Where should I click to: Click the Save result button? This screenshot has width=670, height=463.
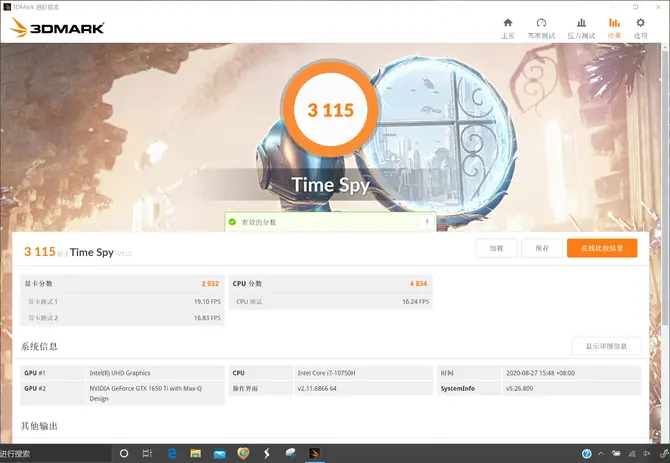pos(542,248)
